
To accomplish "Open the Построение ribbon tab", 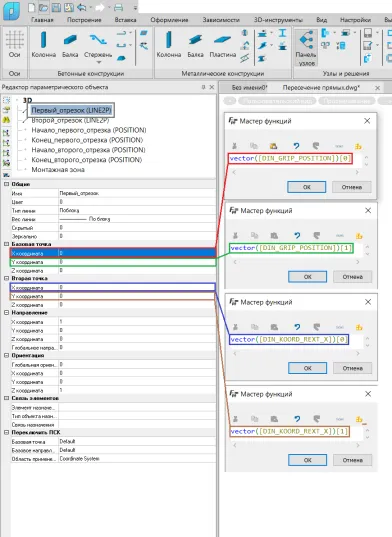I will pos(84,20).
